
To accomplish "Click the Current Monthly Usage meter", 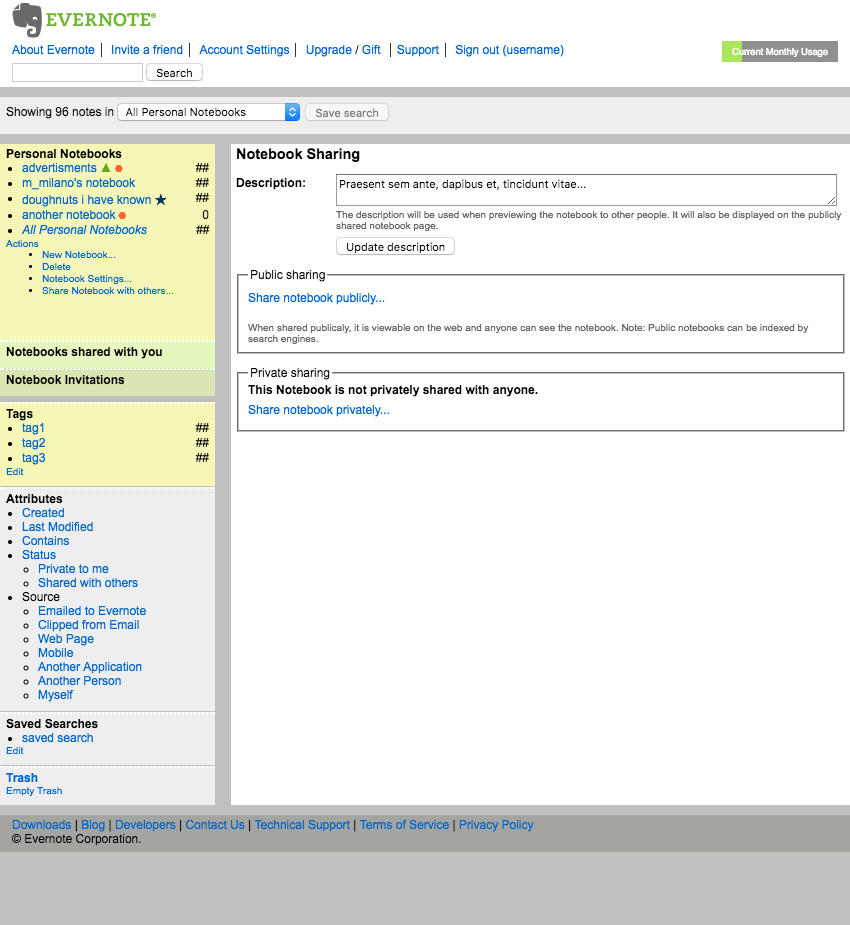I will click(780, 51).
